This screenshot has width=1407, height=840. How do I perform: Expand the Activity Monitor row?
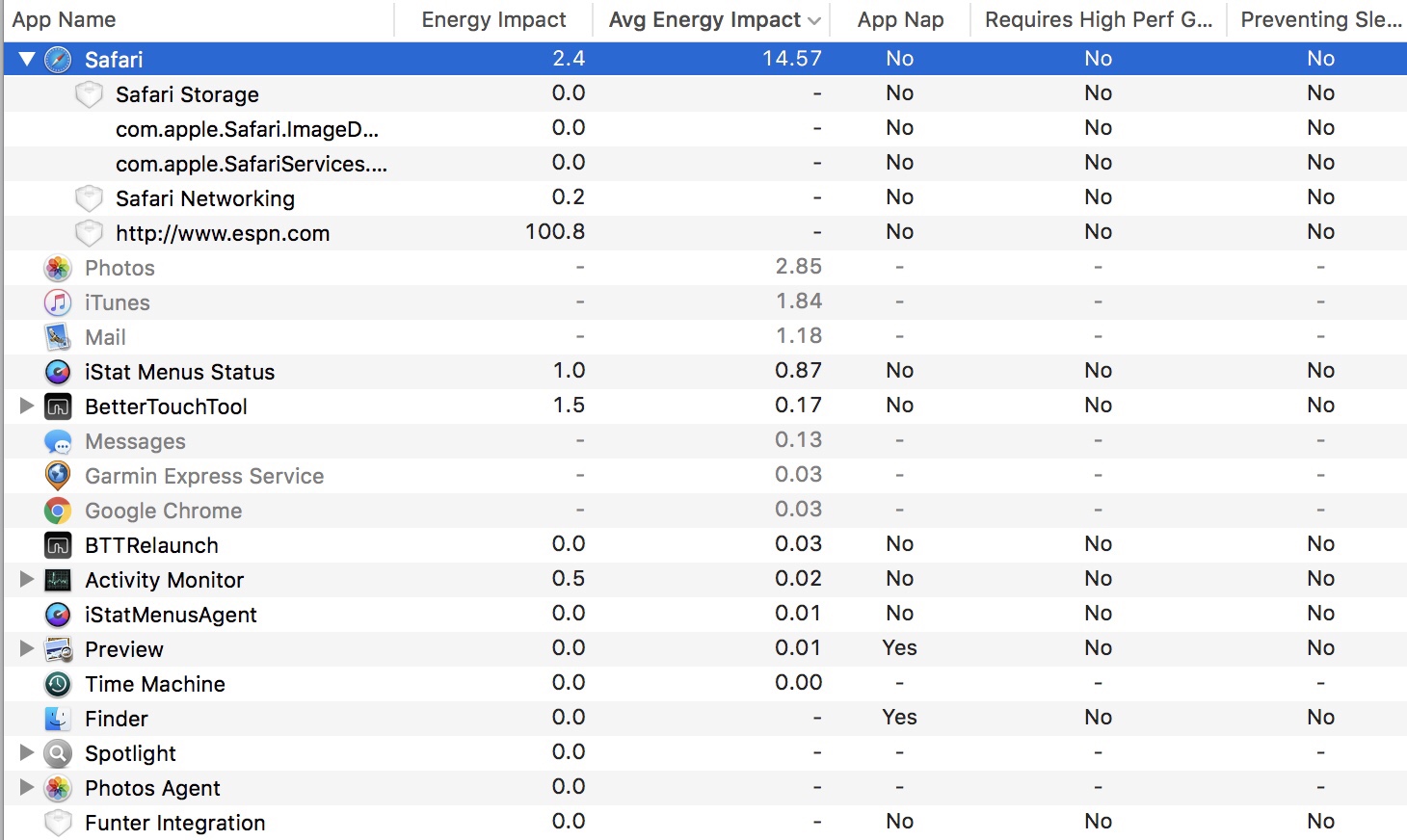27,580
